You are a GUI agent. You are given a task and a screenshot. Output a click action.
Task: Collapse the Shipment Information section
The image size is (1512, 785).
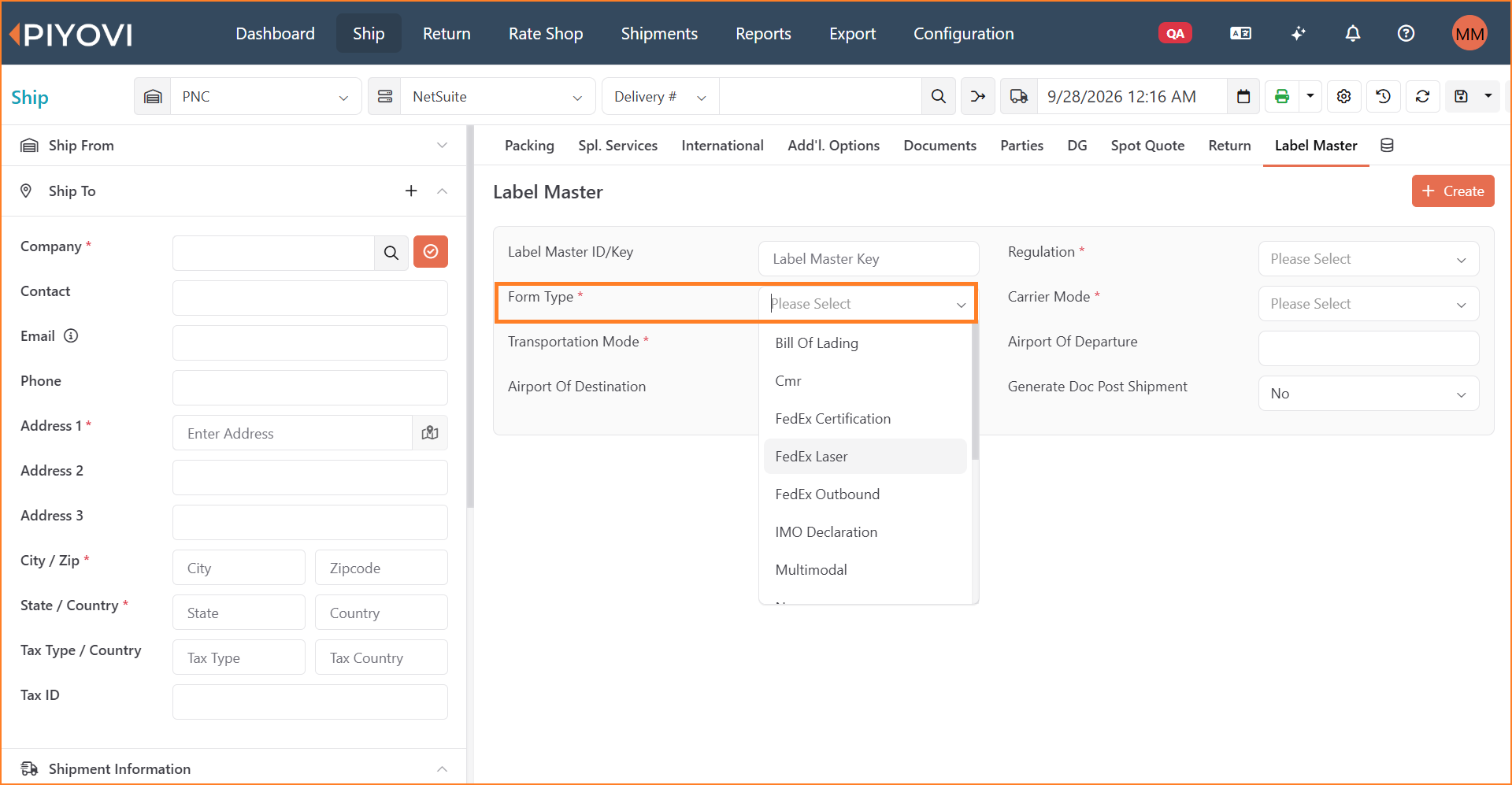pos(442,768)
